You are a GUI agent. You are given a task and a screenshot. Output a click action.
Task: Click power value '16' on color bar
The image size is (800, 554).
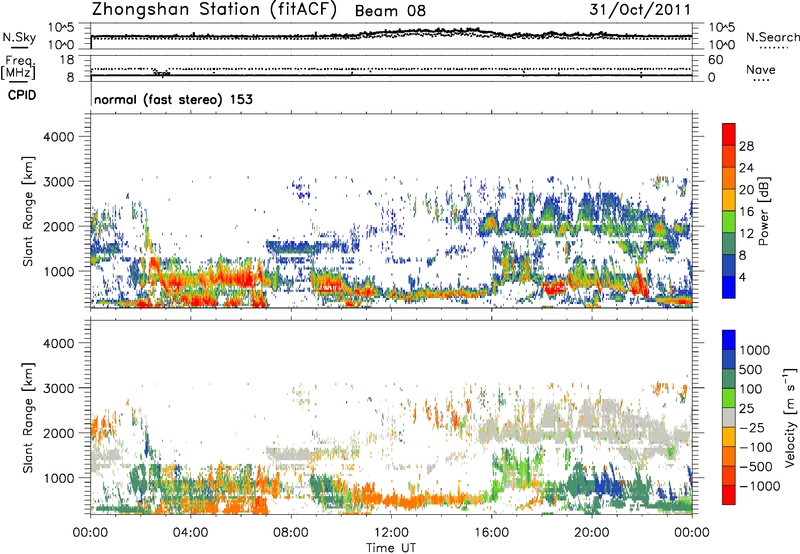pos(746,212)
